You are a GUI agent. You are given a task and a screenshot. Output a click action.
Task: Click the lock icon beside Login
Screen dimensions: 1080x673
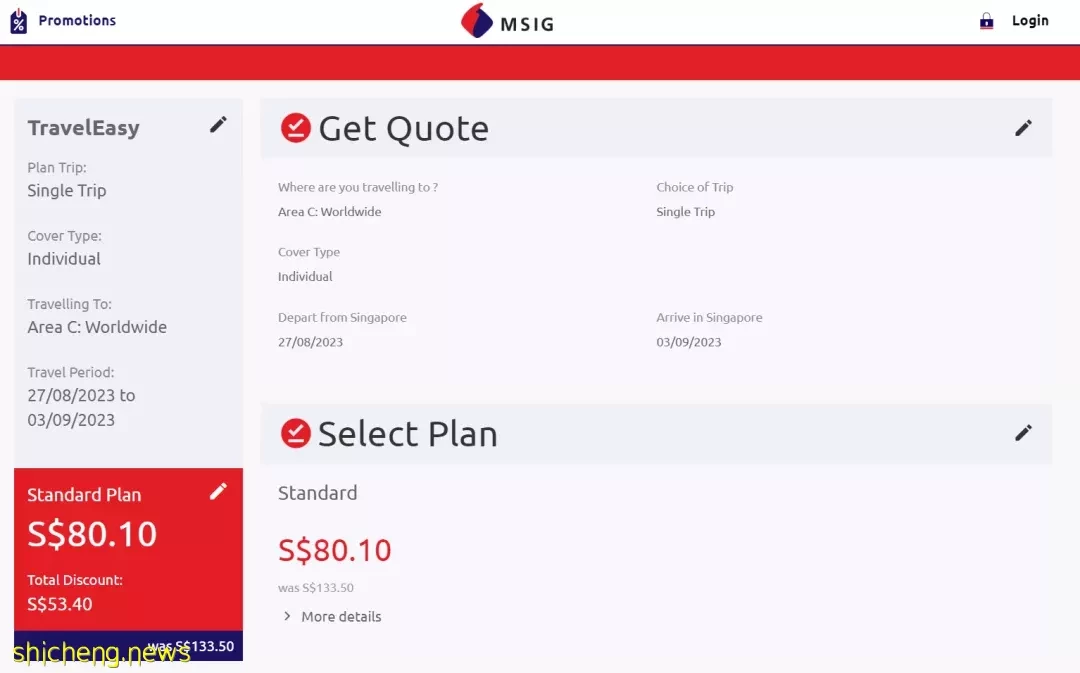986,21
